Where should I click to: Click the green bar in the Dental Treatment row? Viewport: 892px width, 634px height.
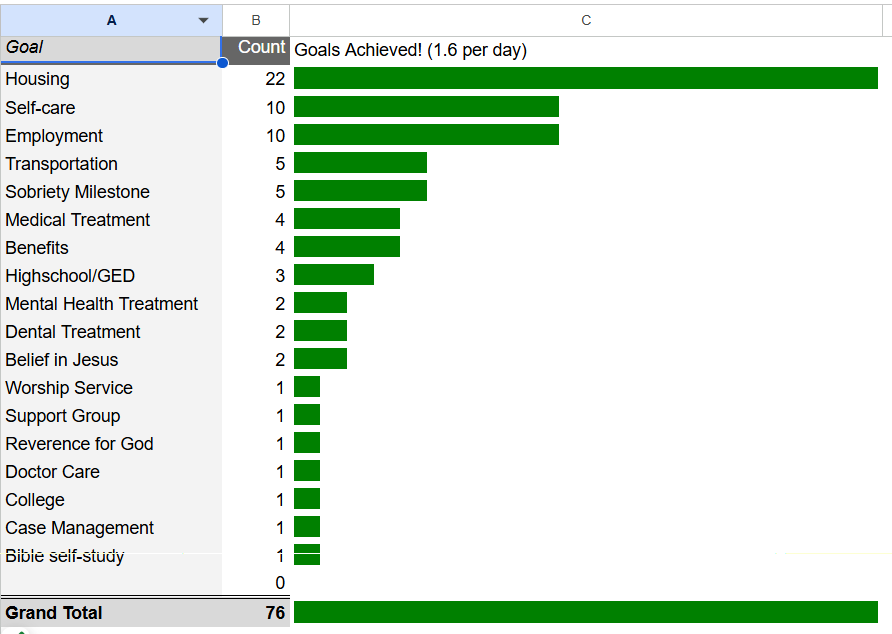click(x=320, y=331)
